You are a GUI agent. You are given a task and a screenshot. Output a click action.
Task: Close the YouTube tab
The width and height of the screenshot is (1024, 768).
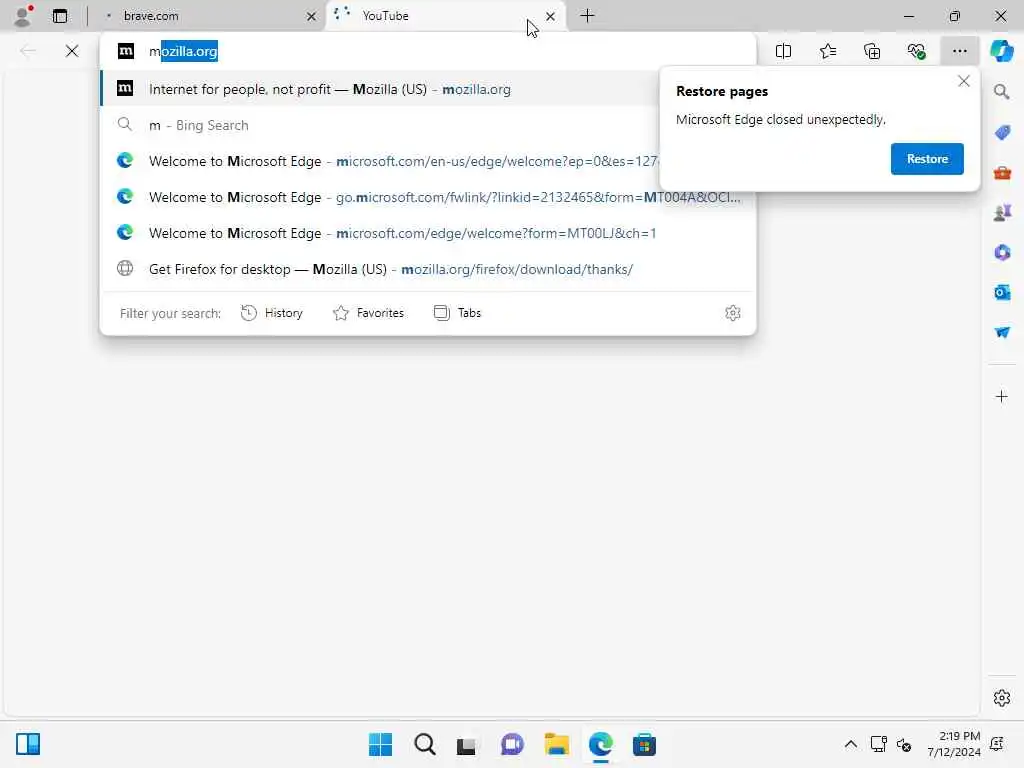[551, 16]
